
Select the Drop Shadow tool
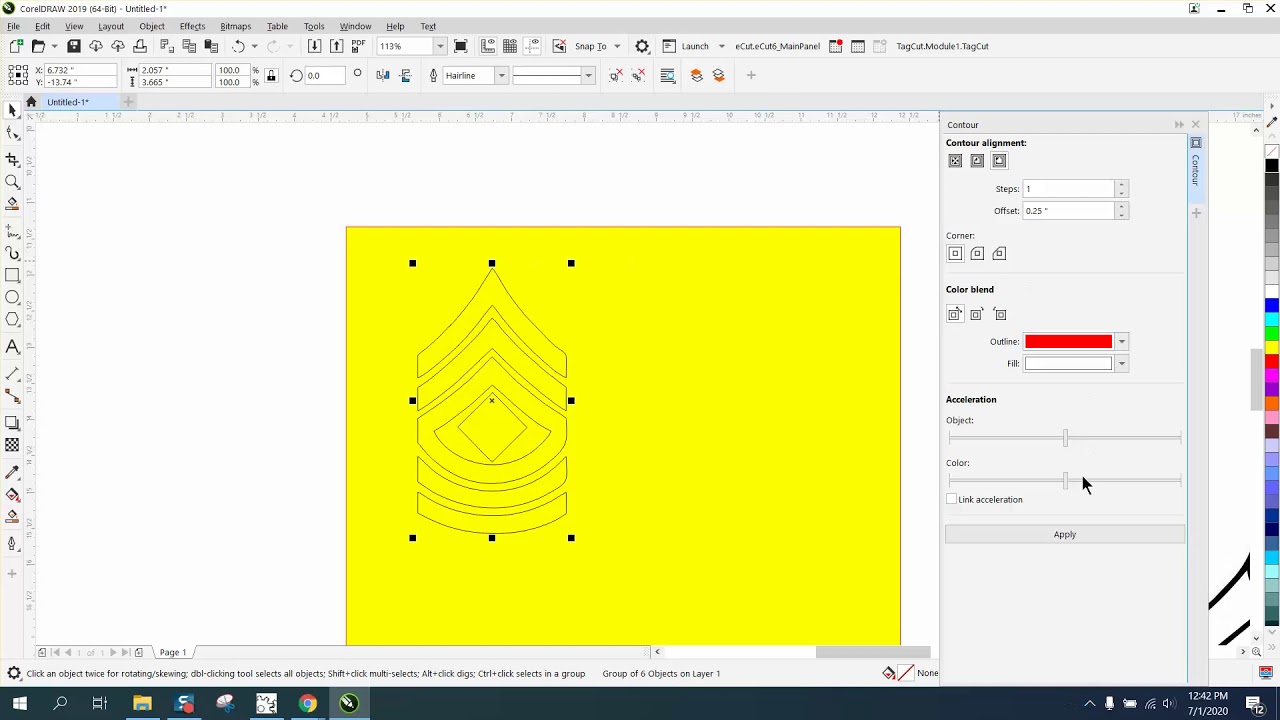click(x=12, y=422)
